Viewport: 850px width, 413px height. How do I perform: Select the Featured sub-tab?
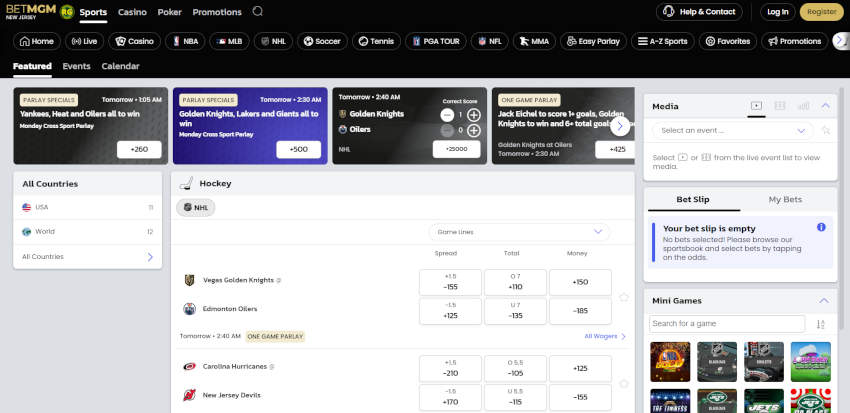[32, 66]
